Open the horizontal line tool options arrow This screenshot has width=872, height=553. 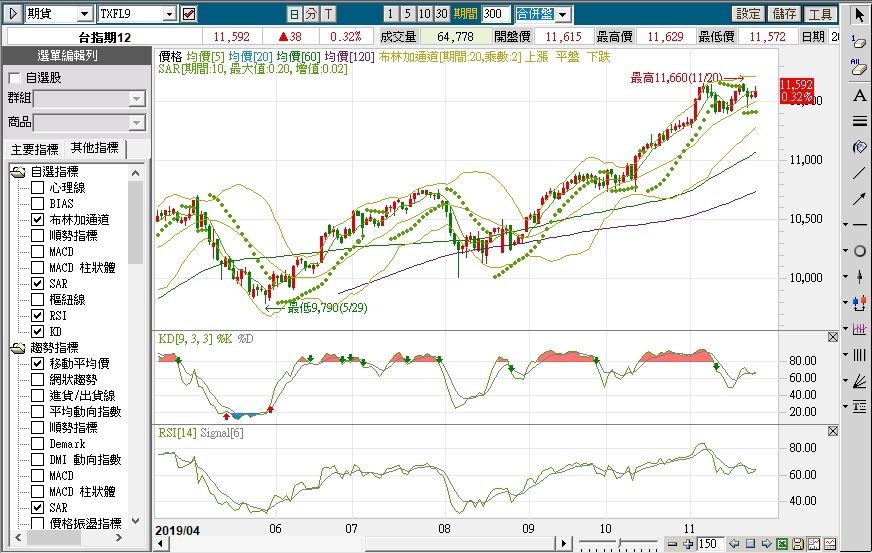[x=846, y=225]
